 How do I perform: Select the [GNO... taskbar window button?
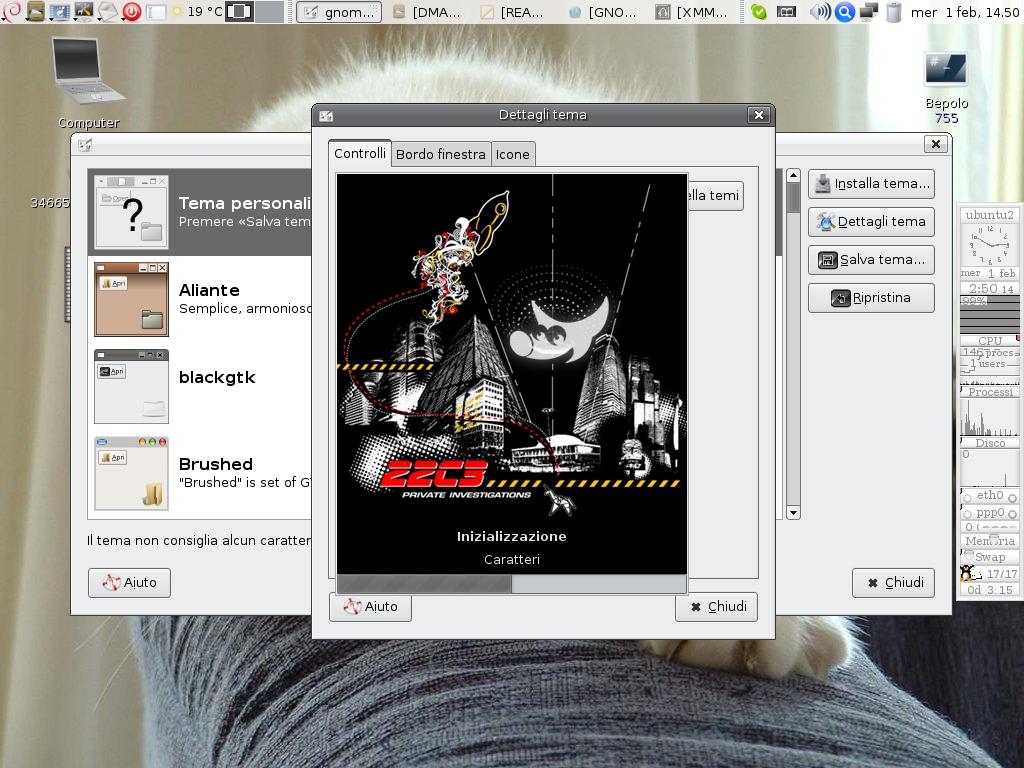[601, 12]
